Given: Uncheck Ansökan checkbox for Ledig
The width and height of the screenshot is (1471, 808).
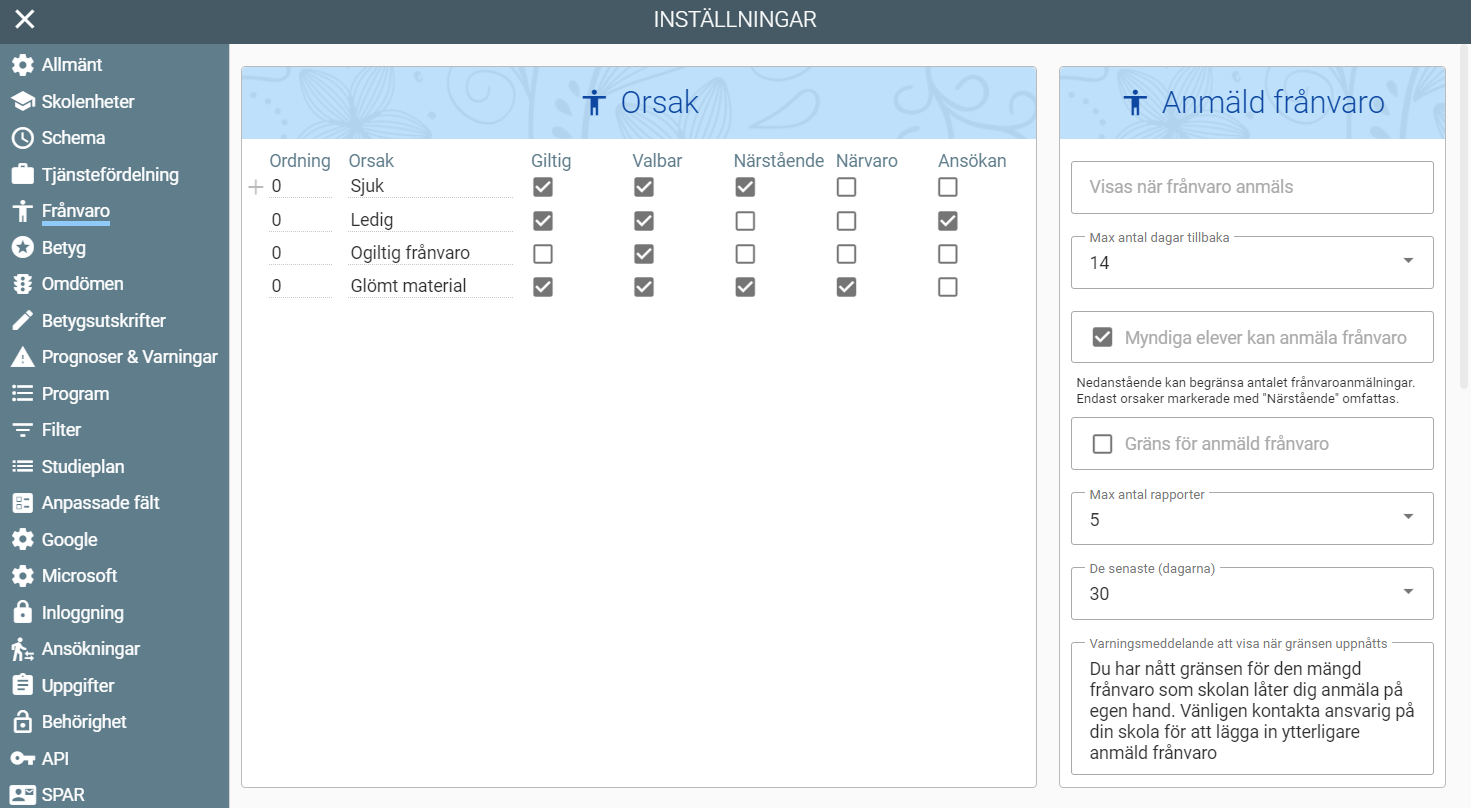Looking at the screenshot, I should pyautogui.click(x=948, y=220).
